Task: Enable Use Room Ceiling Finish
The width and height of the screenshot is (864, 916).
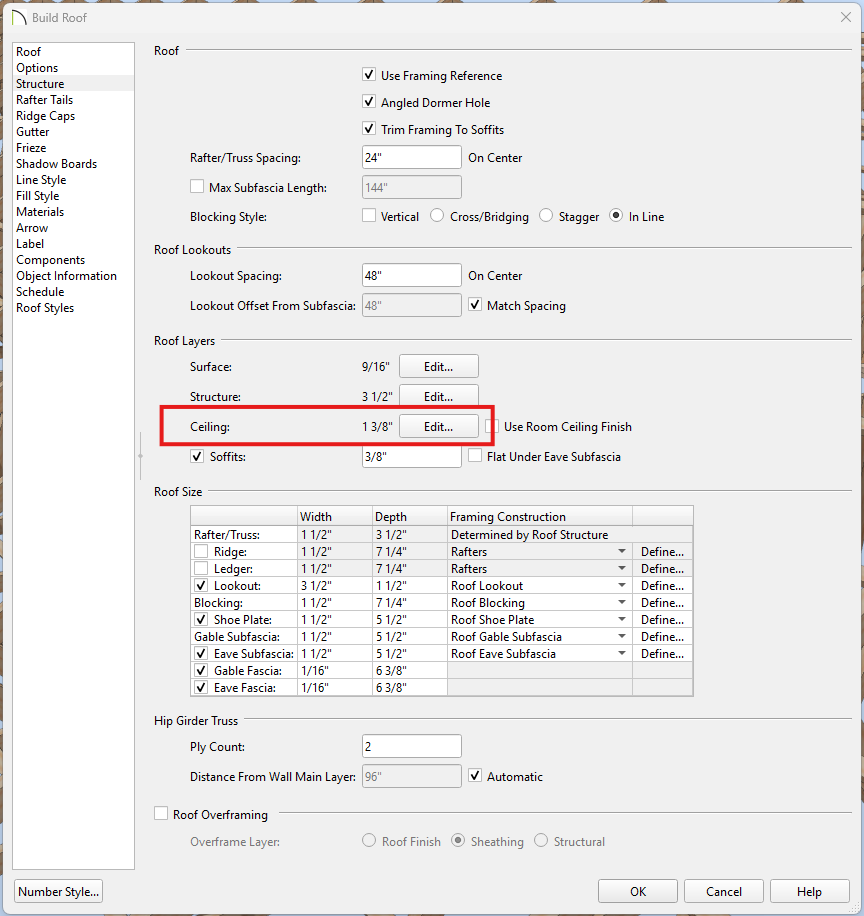Action: coord(494,426)
